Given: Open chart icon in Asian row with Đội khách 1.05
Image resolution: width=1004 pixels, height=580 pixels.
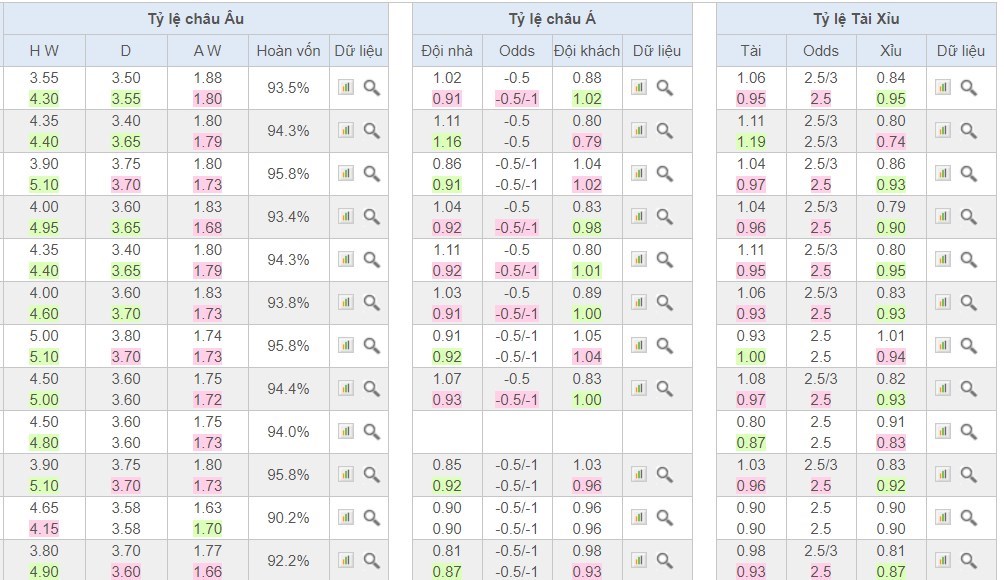Looking at the screenshot, I should (639, 346).
